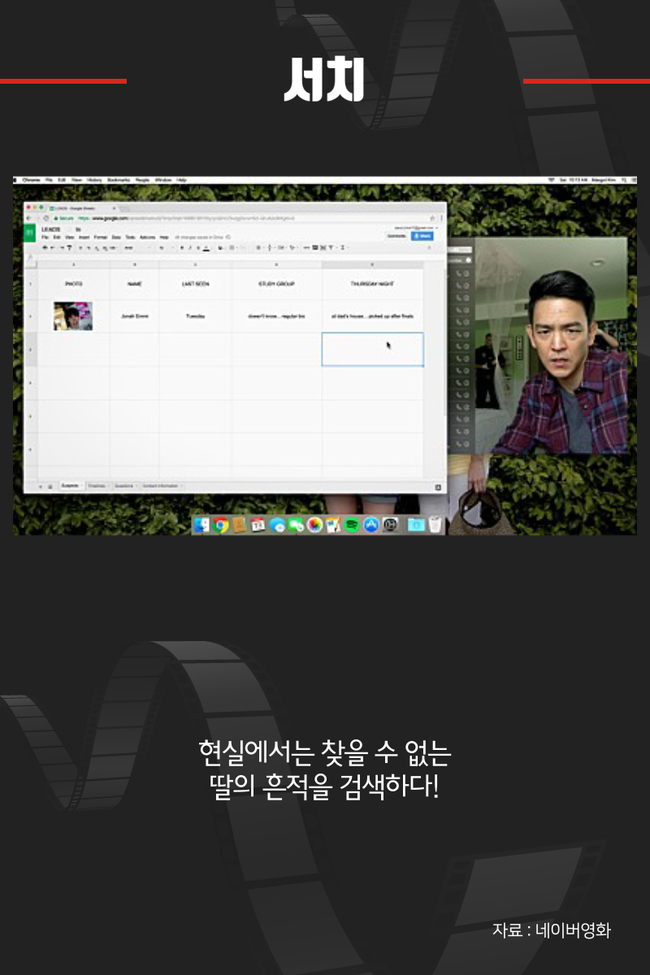The width and height of the screenshot is (650, 975).
Task: Open the App Store from the Dock
Action: click(x=371, y=525)
